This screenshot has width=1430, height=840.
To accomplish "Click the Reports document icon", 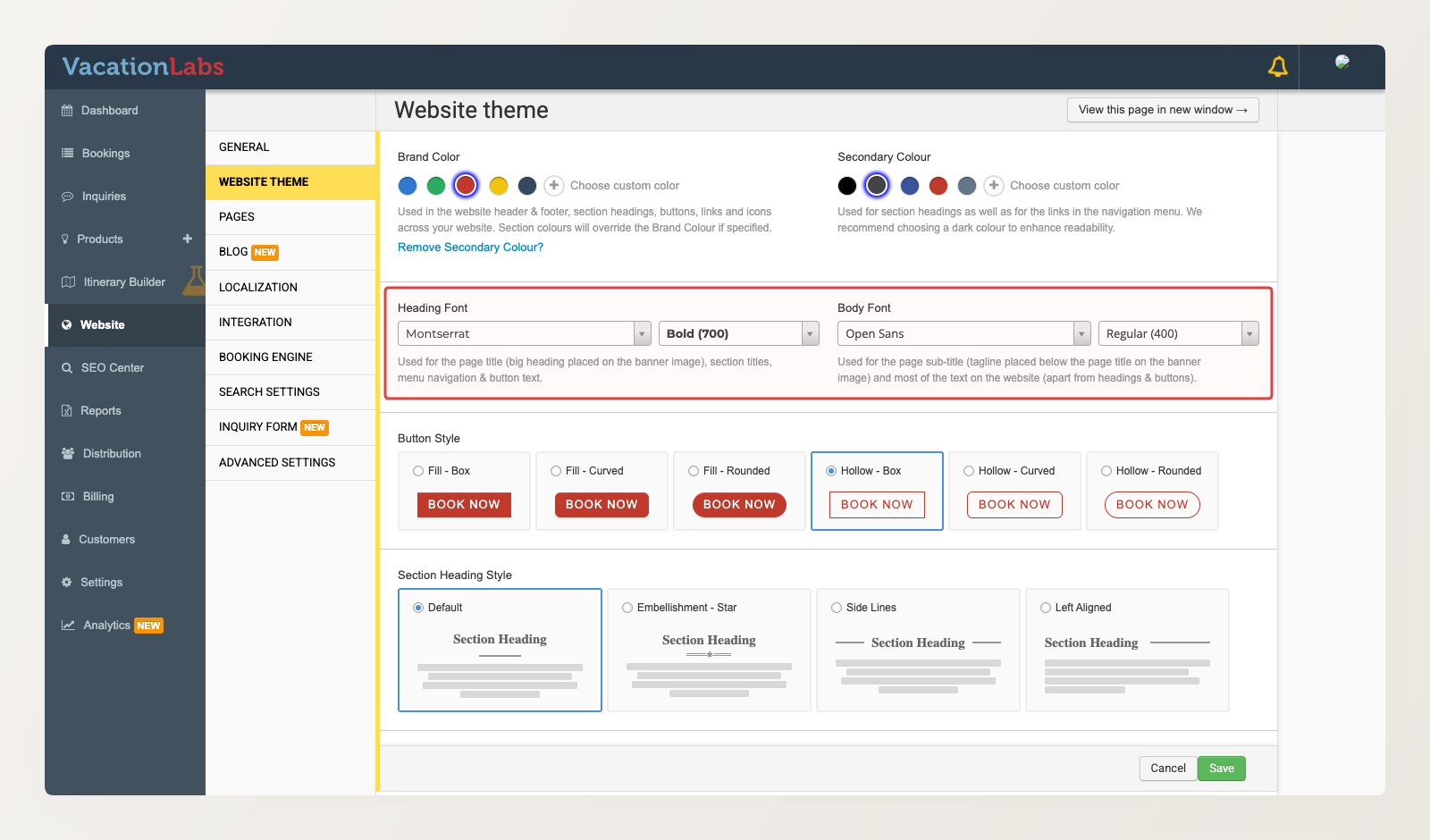I will coord(66,411).
